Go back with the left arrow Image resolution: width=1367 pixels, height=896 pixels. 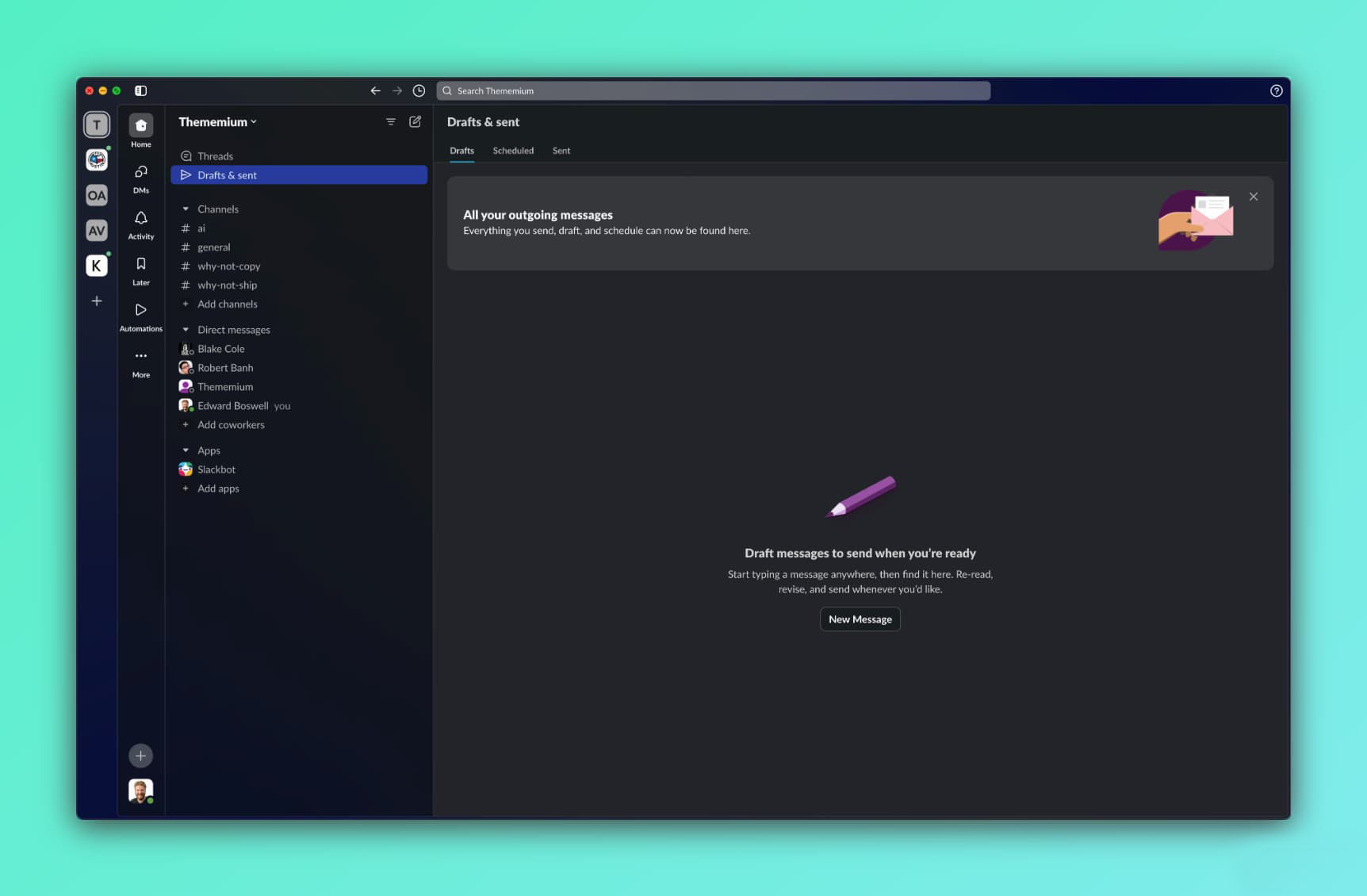375,90
